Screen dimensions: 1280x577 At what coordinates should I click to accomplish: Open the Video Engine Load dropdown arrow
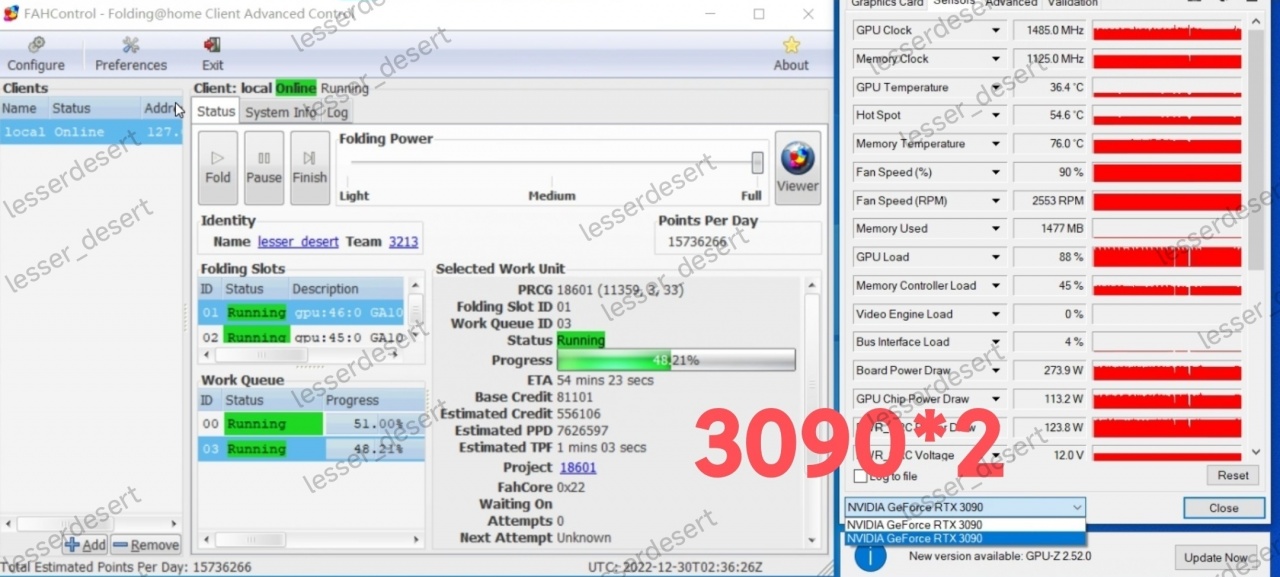click(x=996, y=314)
